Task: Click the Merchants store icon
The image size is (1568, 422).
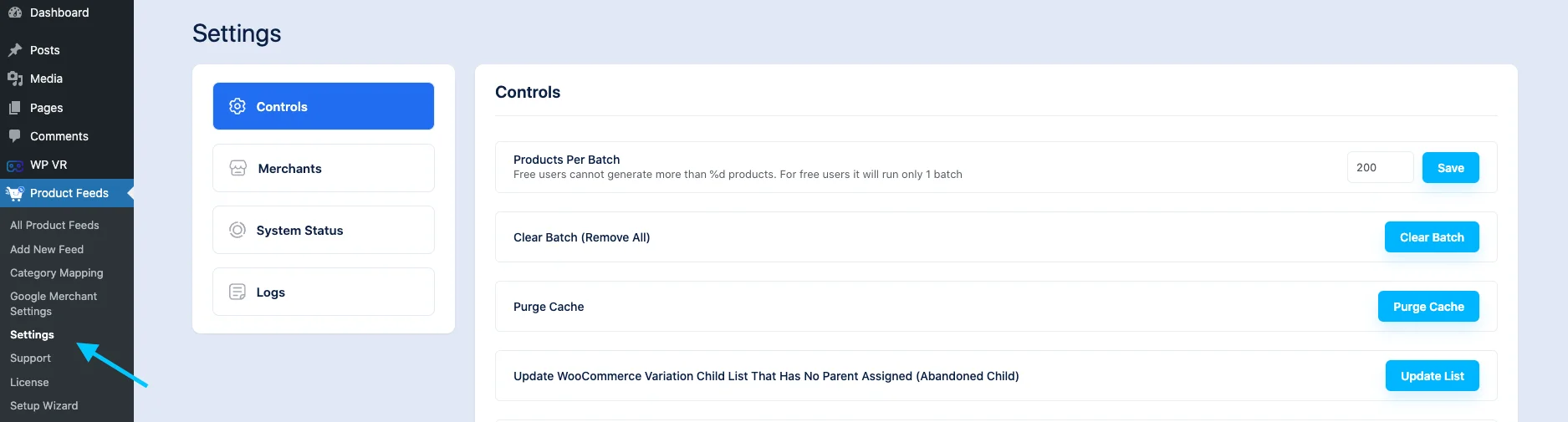Action: [x=238, y=168]
